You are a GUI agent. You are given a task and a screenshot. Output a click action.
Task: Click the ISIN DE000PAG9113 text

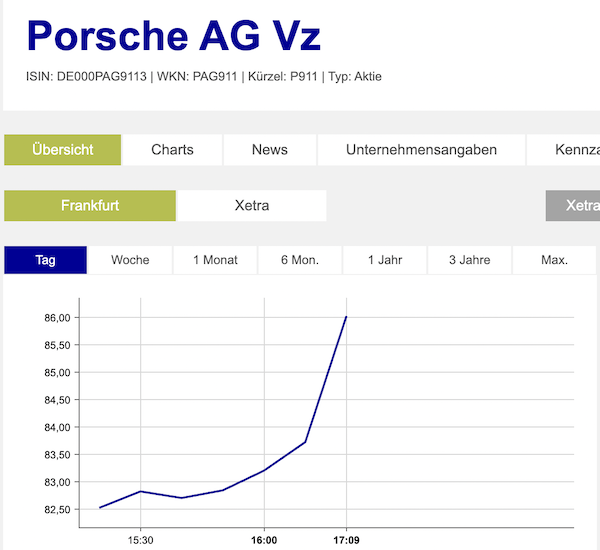[x=86, y=77]
